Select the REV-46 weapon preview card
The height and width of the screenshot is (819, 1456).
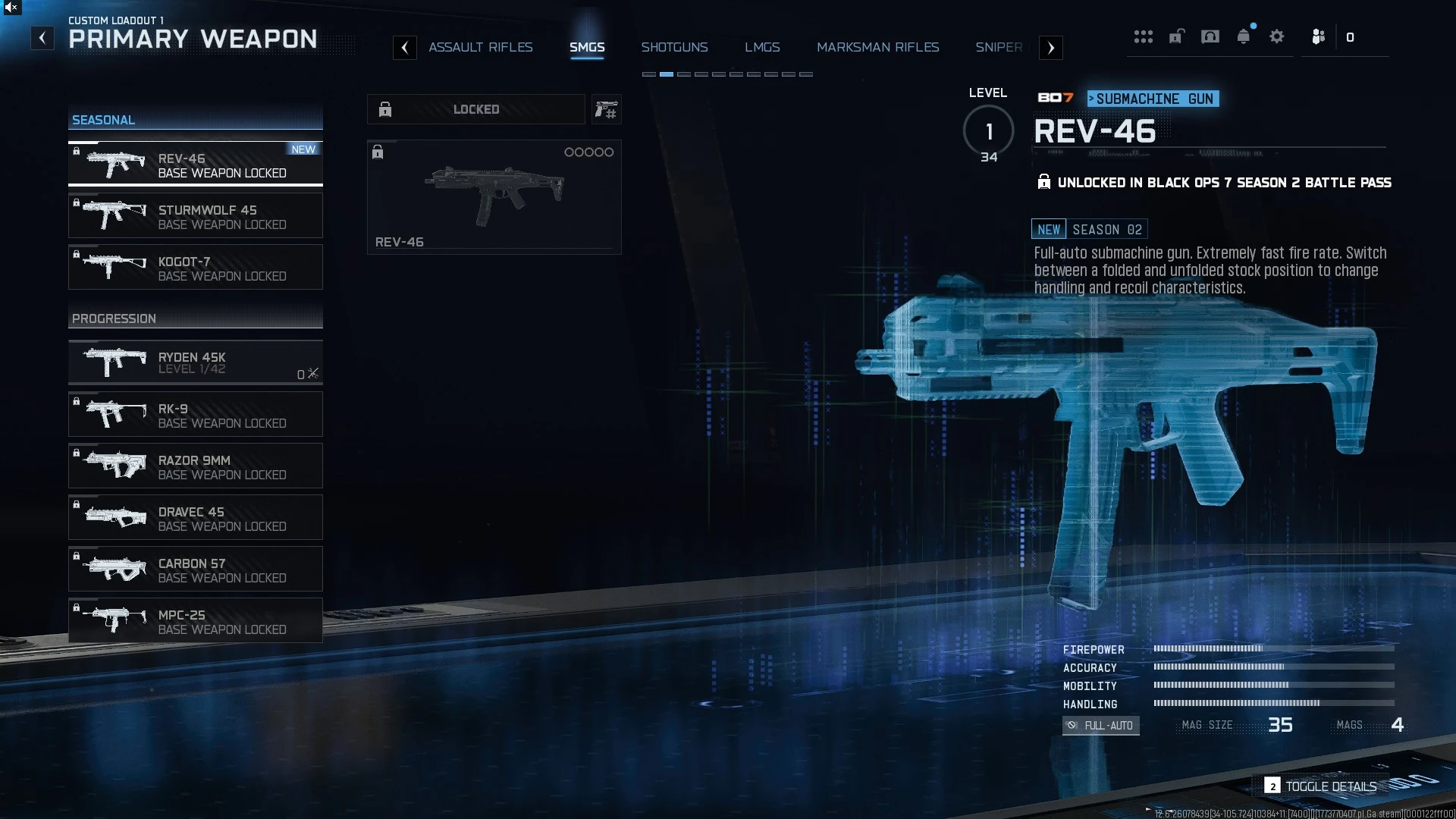(x=494, y=197)
